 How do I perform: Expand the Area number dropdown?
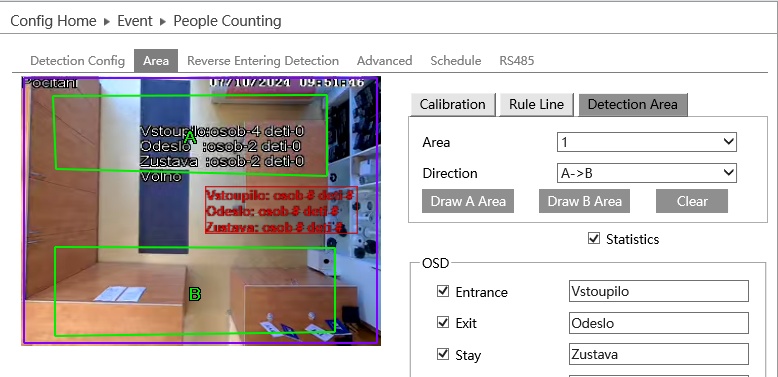[647, 142]
